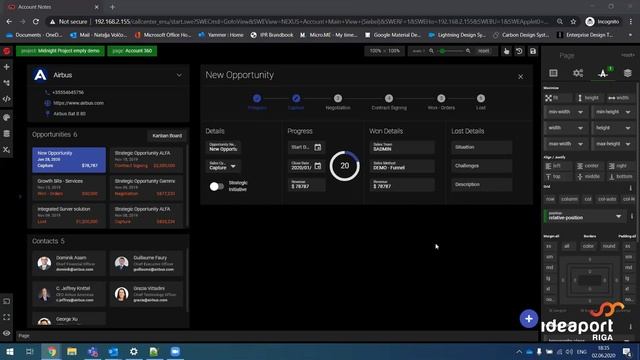
Task: Open the max-height dropdown
Action: coord(613,144)
